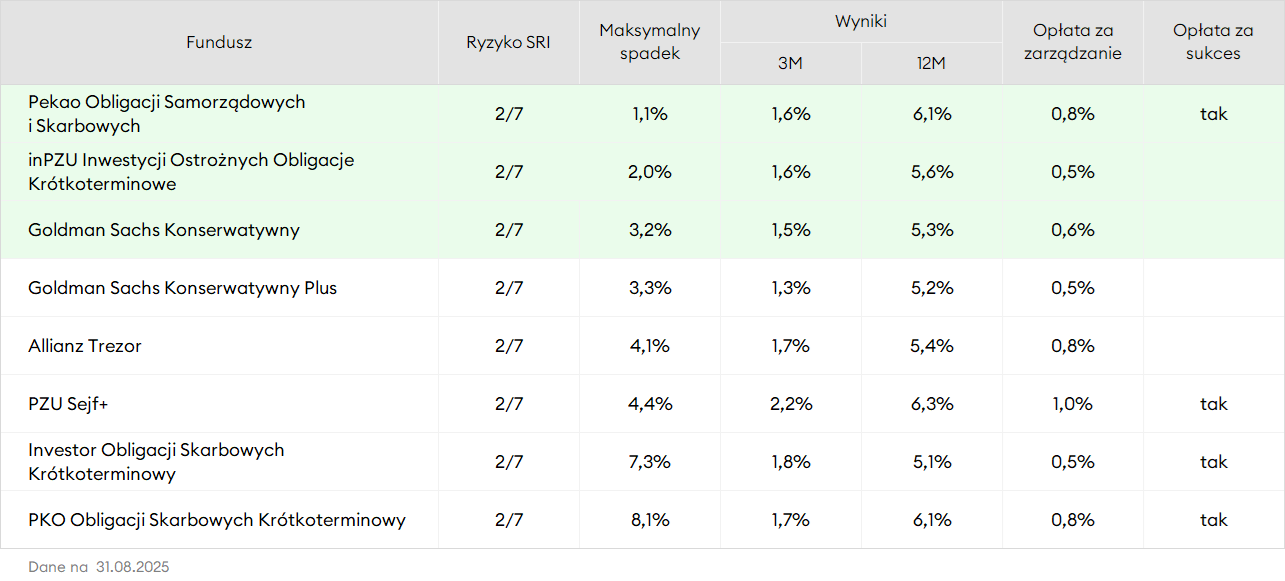
Task: Click the Maksymalny spadek column header
Action: [x=650, y=42]
